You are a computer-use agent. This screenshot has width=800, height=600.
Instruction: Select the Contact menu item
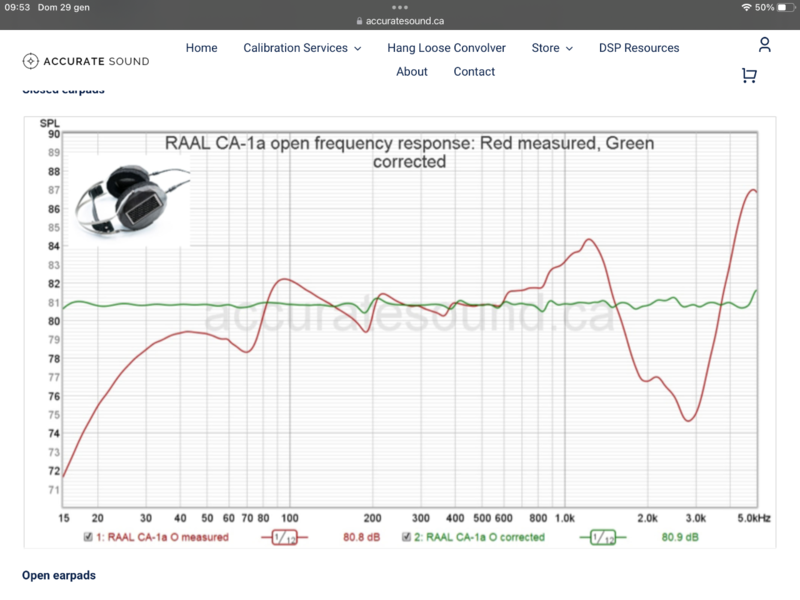[474, 72]
